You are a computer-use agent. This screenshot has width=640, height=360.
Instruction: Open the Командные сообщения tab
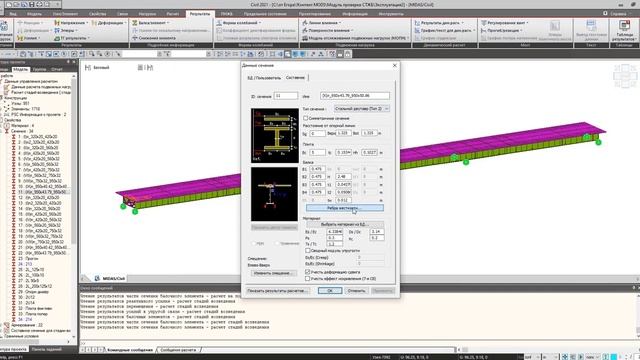130,350
